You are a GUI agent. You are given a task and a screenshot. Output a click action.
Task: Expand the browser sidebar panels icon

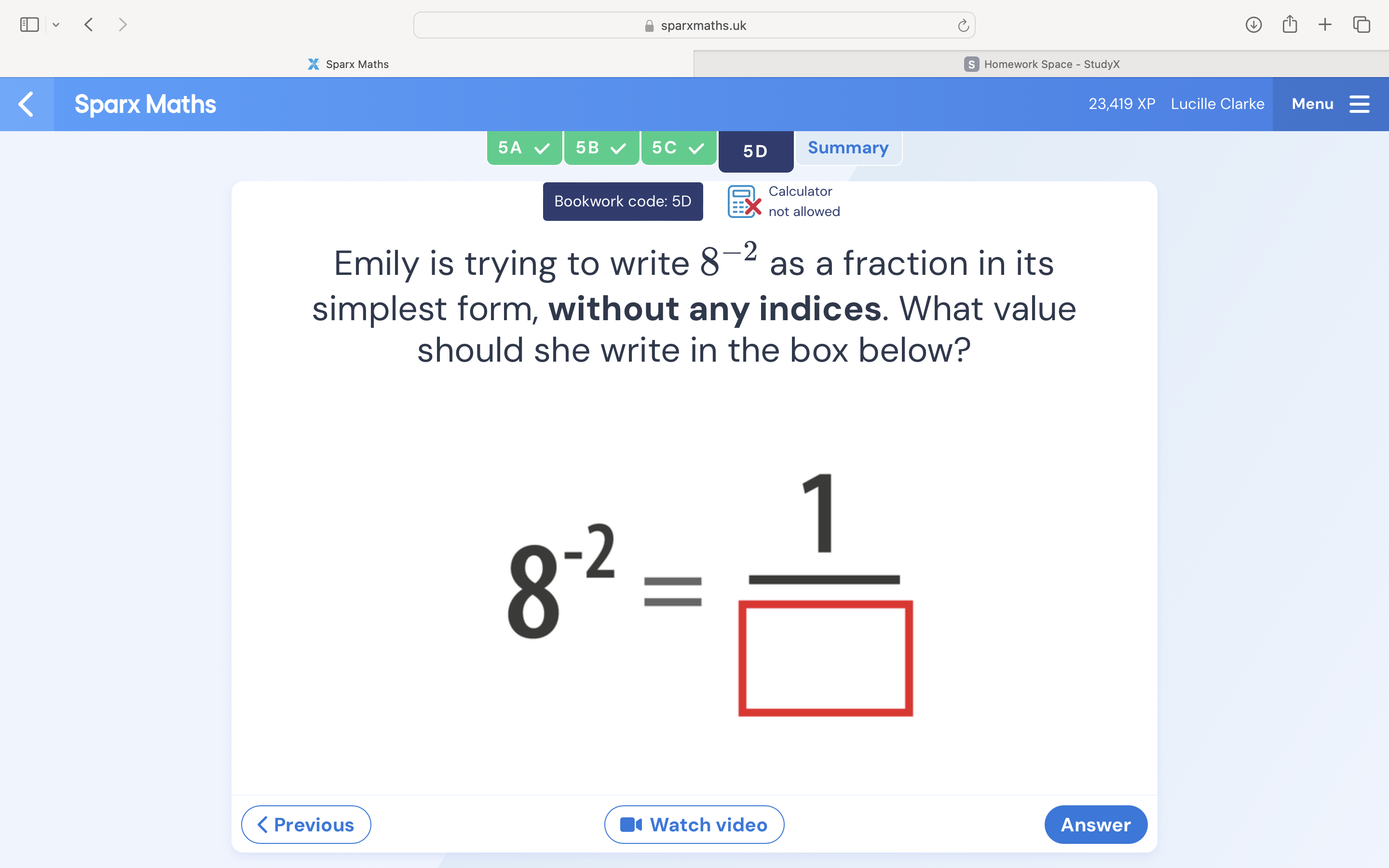[29, 25]
